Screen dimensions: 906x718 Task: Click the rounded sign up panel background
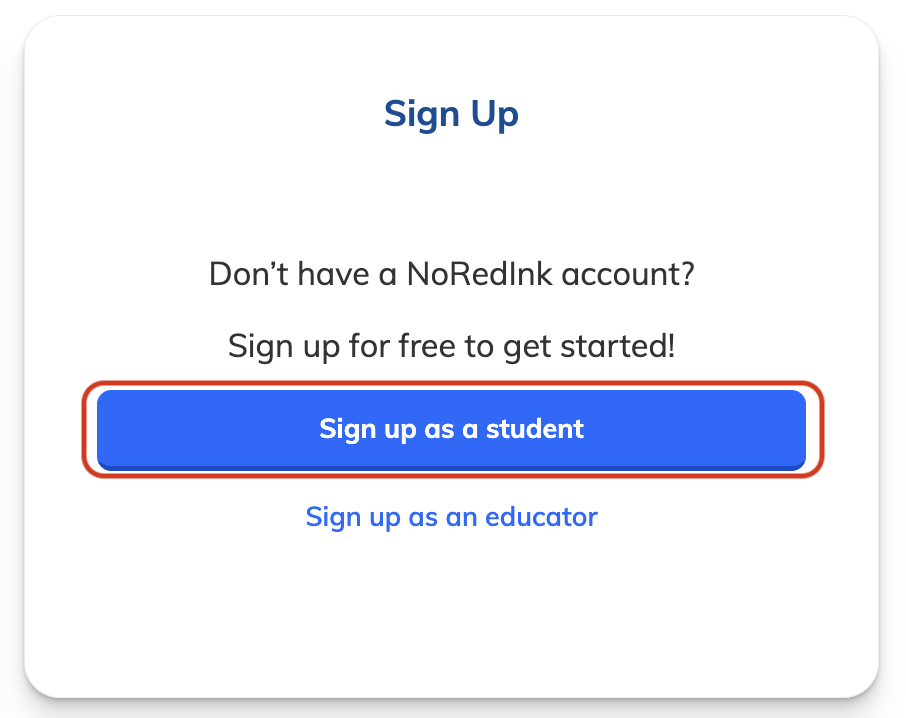pyautogui.click(x=451, y=620)
